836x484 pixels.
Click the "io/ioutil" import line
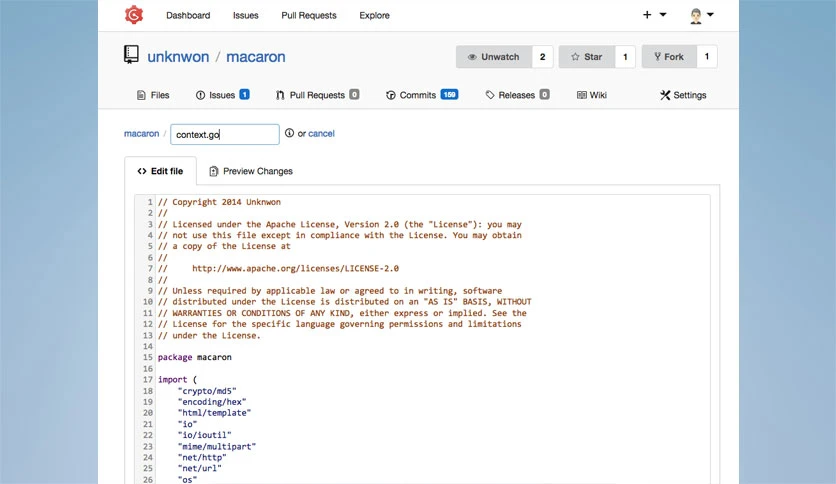(204, 435)
